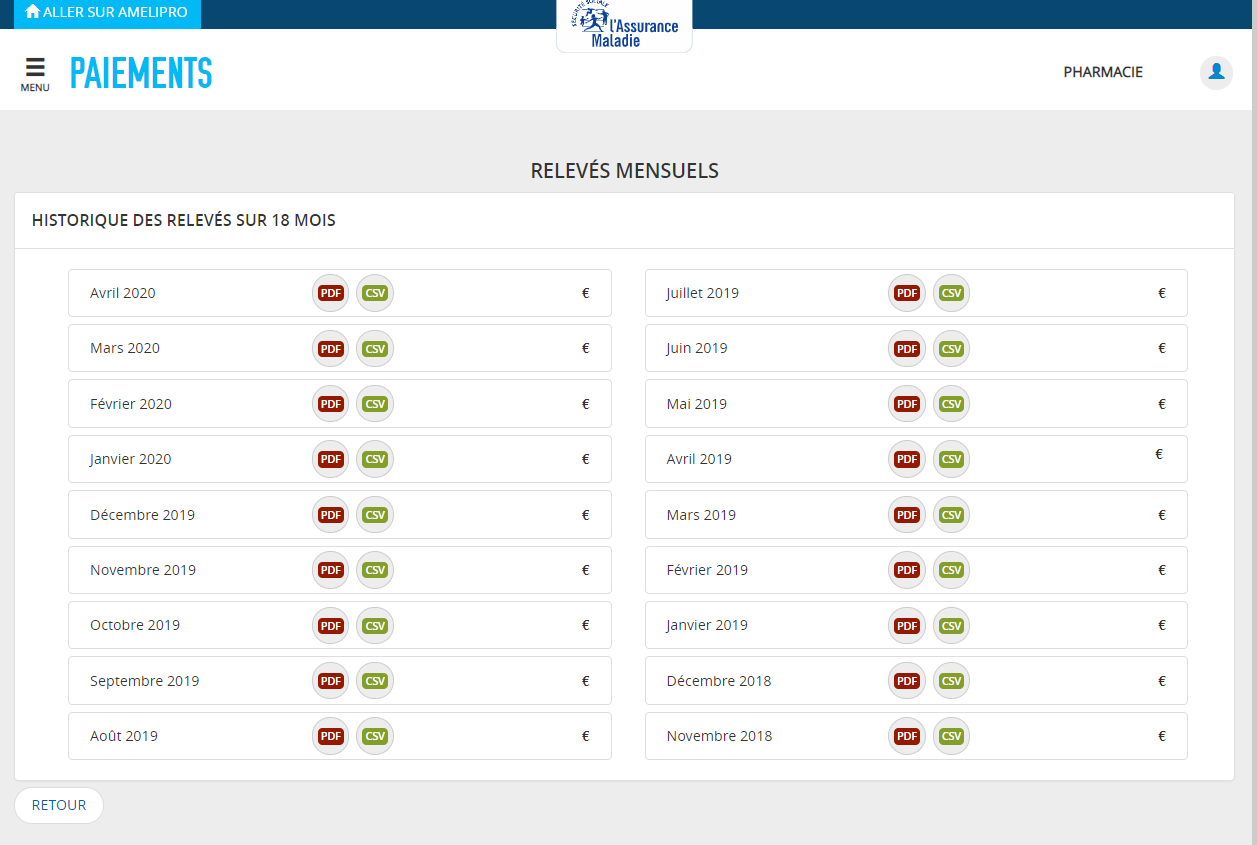This screenshot has height=845, width=1257.
Task: Open the Janvier 2020 PDF statement
Action: (x=331, y=459)
